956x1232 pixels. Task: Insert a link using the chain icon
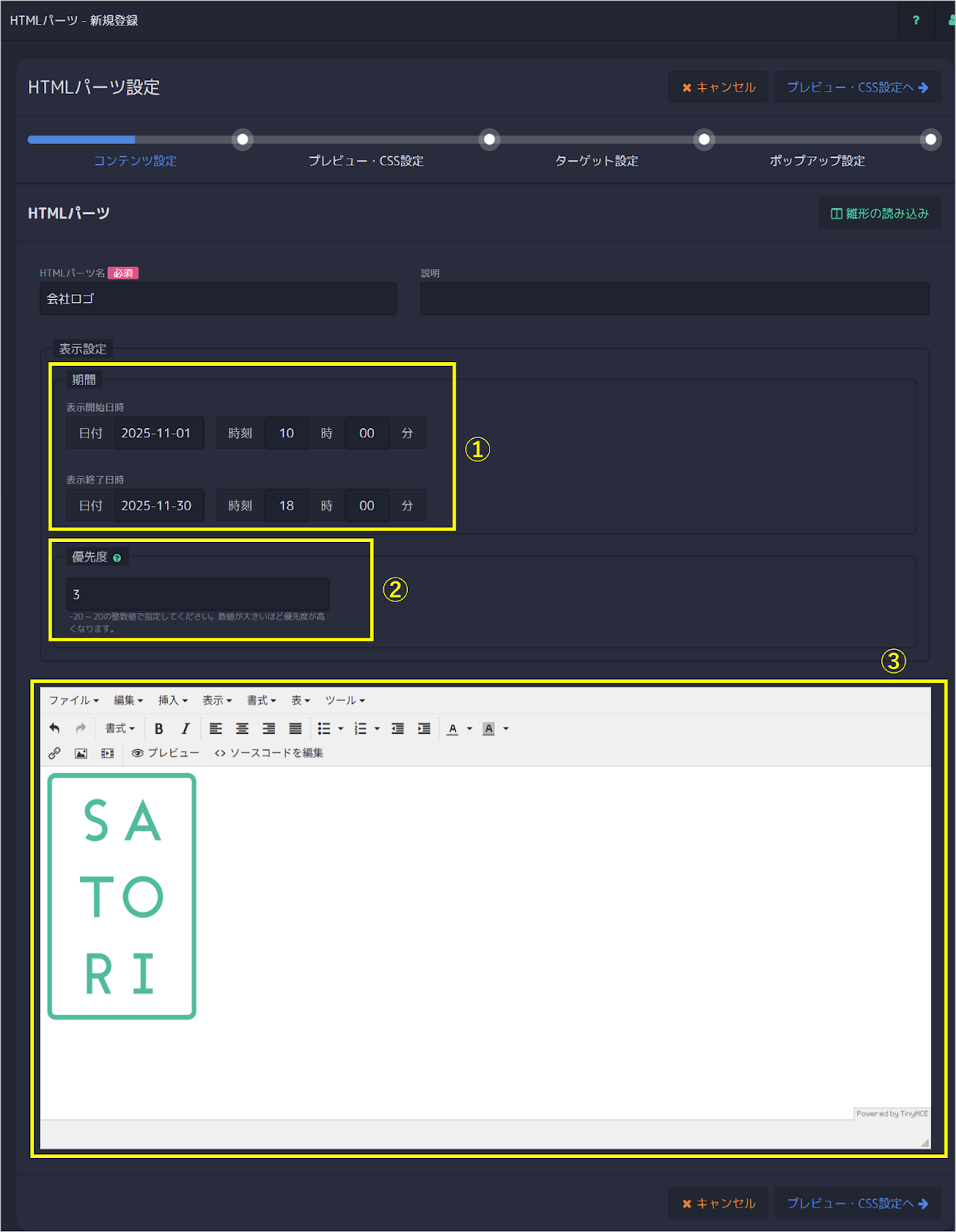click(55, 753)
